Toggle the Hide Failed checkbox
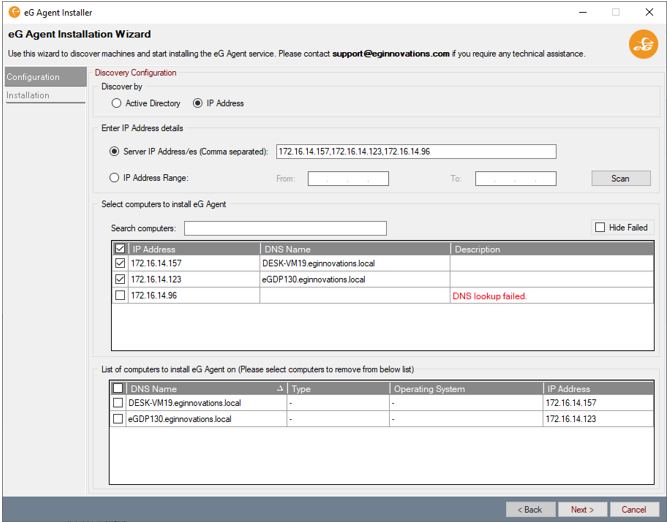 [x=600, y=228]
